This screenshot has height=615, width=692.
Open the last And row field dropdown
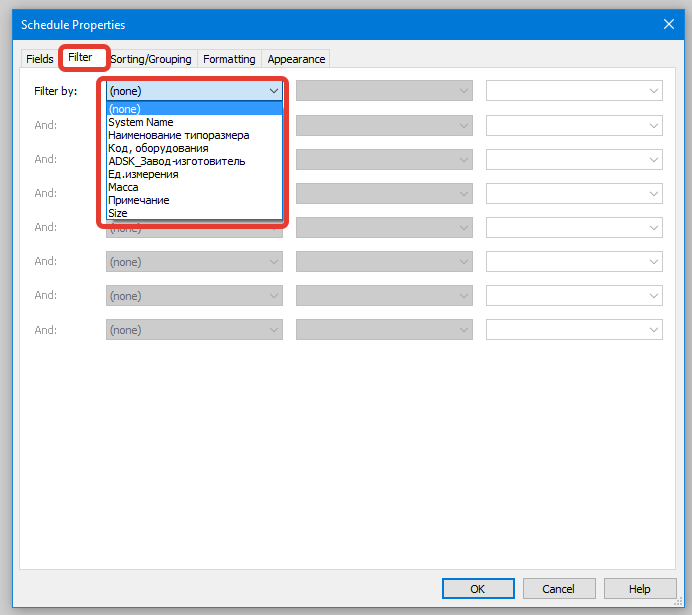[x=194, y=330]
